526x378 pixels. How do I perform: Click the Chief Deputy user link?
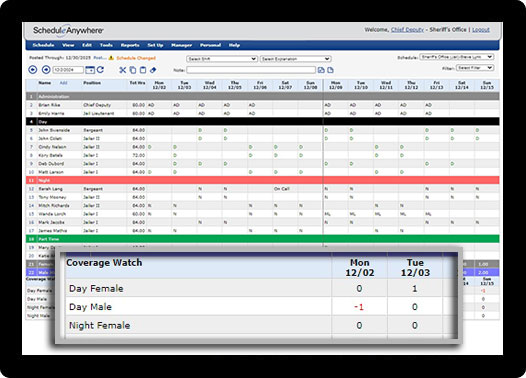(407, 30)
